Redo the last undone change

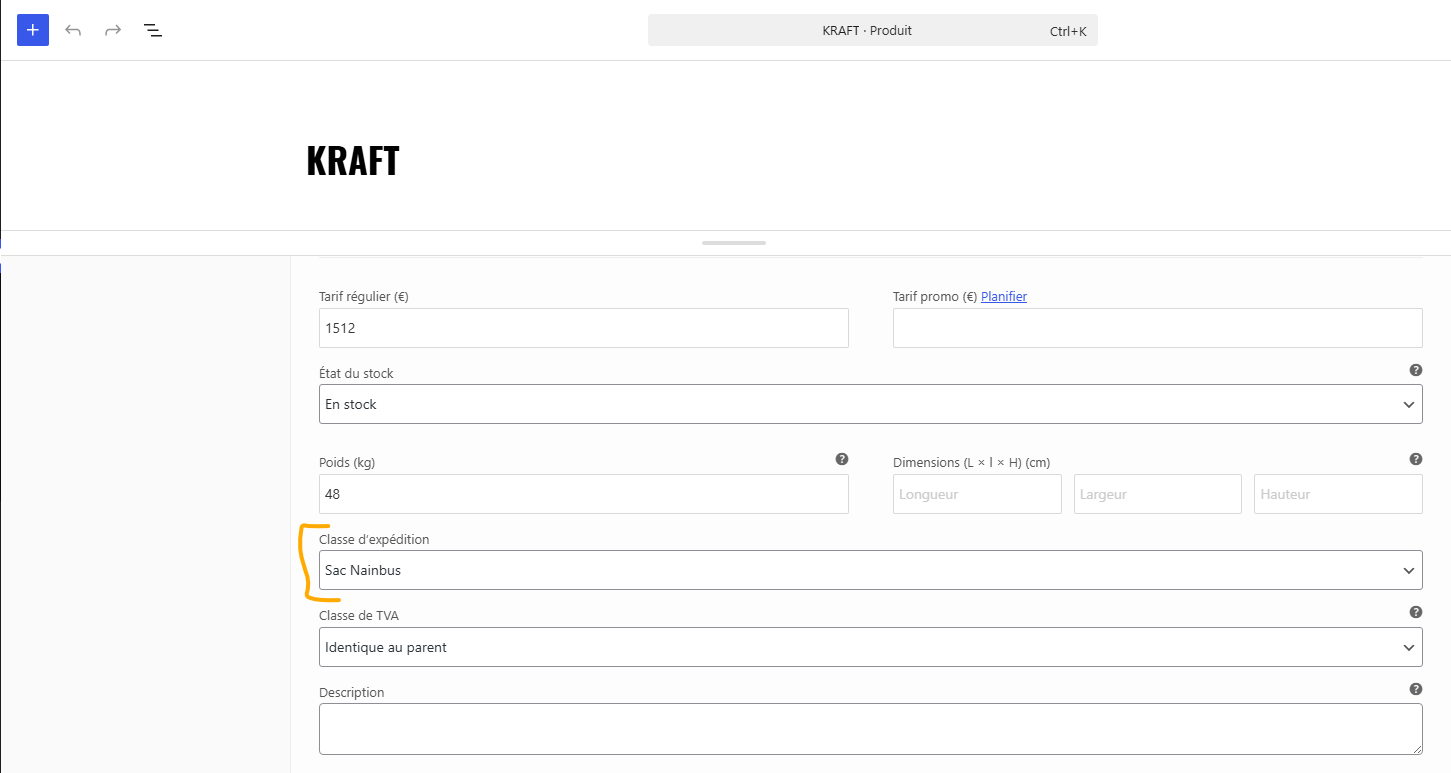click(x=113, y=30)
